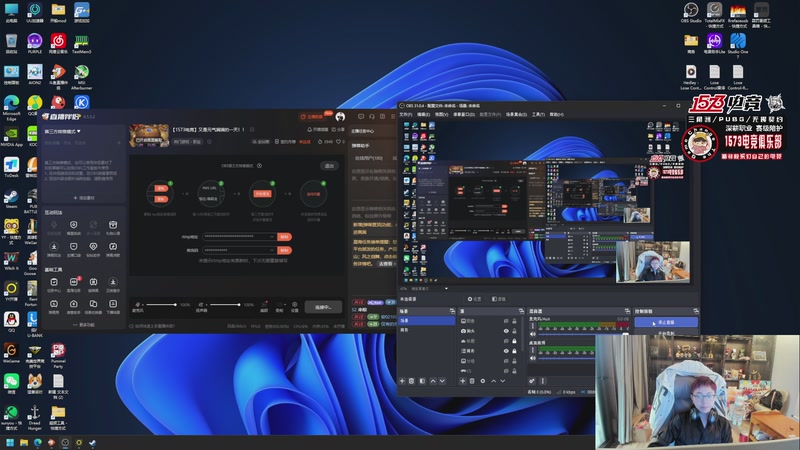Viewport: 800px width, 450px height.
Task: Open the gift box icon in interactive tools
Action: 113,225
